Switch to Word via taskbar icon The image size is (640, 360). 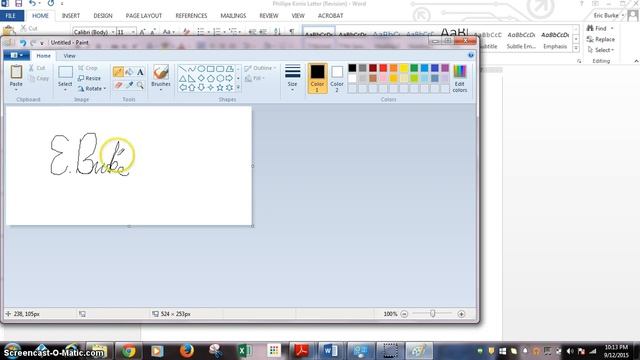(x=331, y=351)
